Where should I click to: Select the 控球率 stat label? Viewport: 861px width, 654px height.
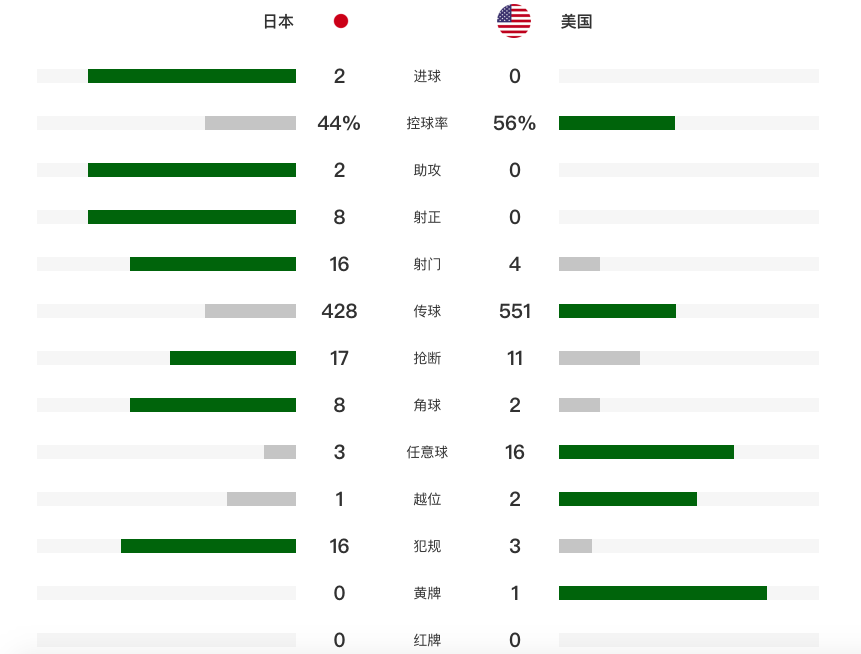[427, 123]
